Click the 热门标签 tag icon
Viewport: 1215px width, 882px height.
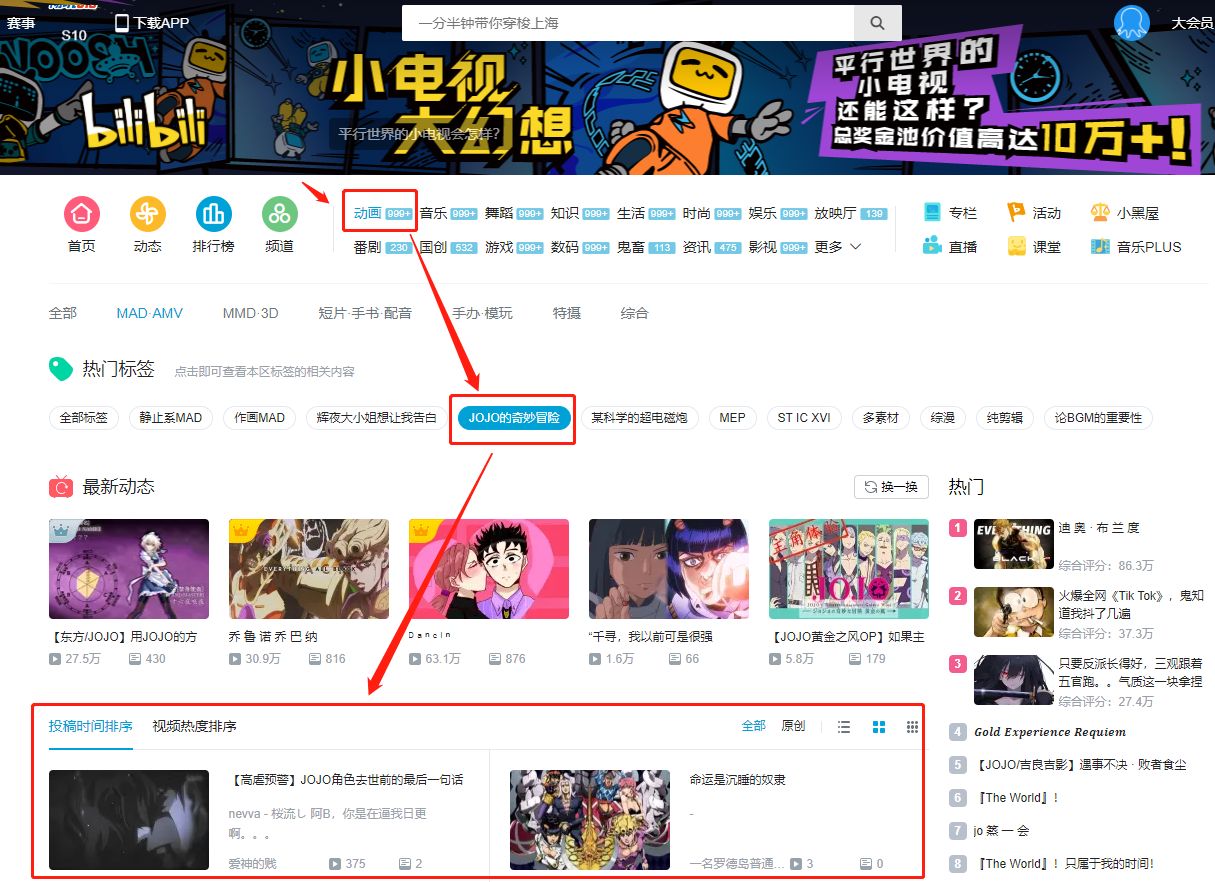click(x=61, y=369)
